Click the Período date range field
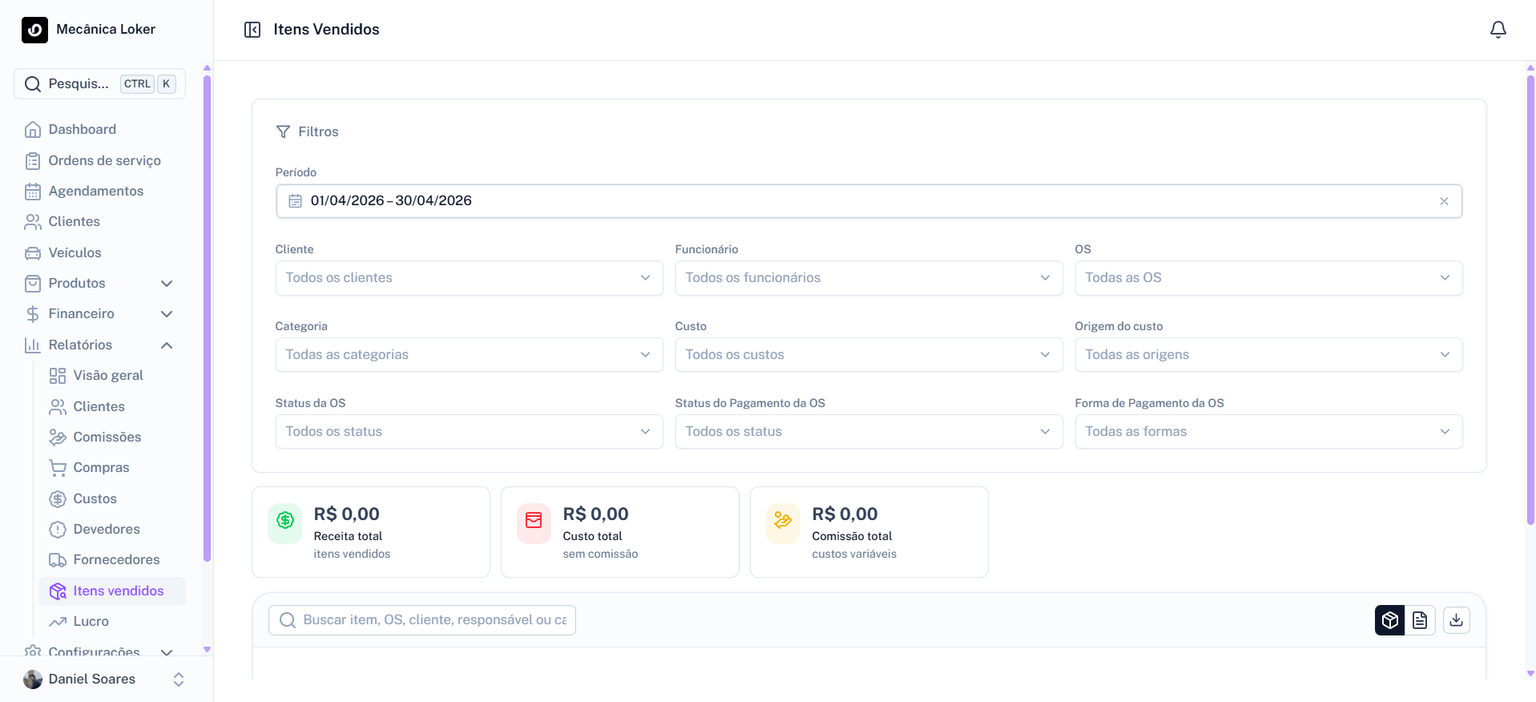Image resolution: width=1536 pixels, height=702 pixels. (869, 201)
